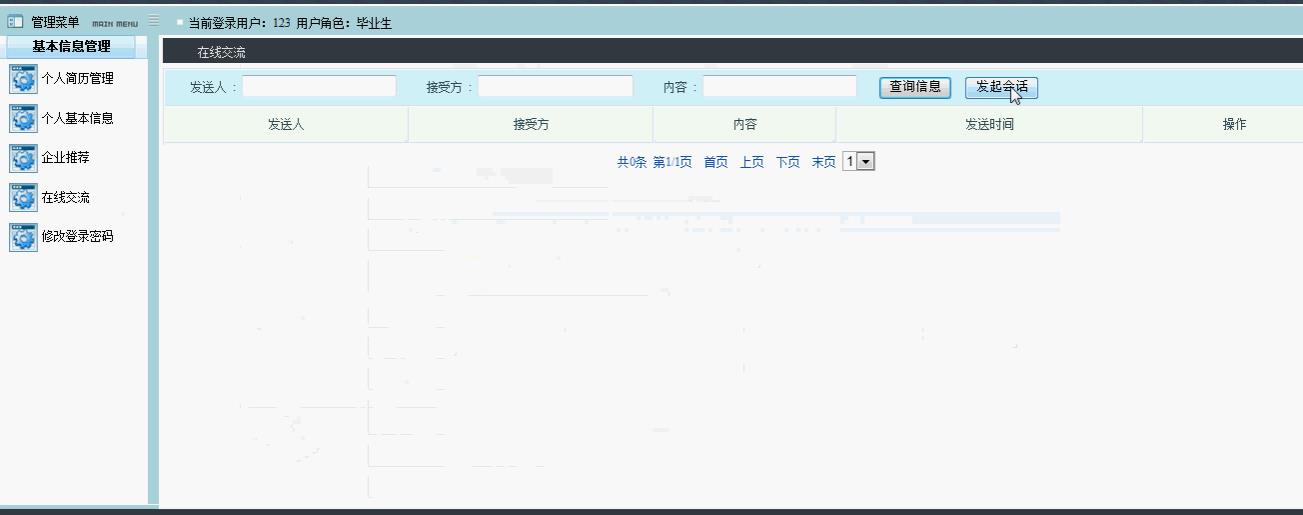Click the 发送时间 column header
The image size is (1303, 515).
click(989, 125)
